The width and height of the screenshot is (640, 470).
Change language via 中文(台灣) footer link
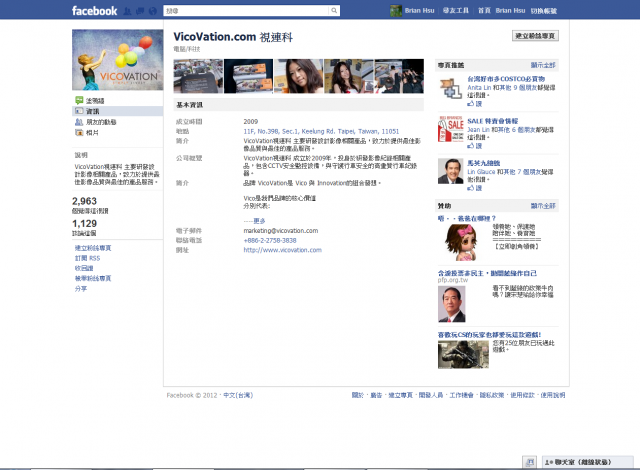[x=238, y=395]
